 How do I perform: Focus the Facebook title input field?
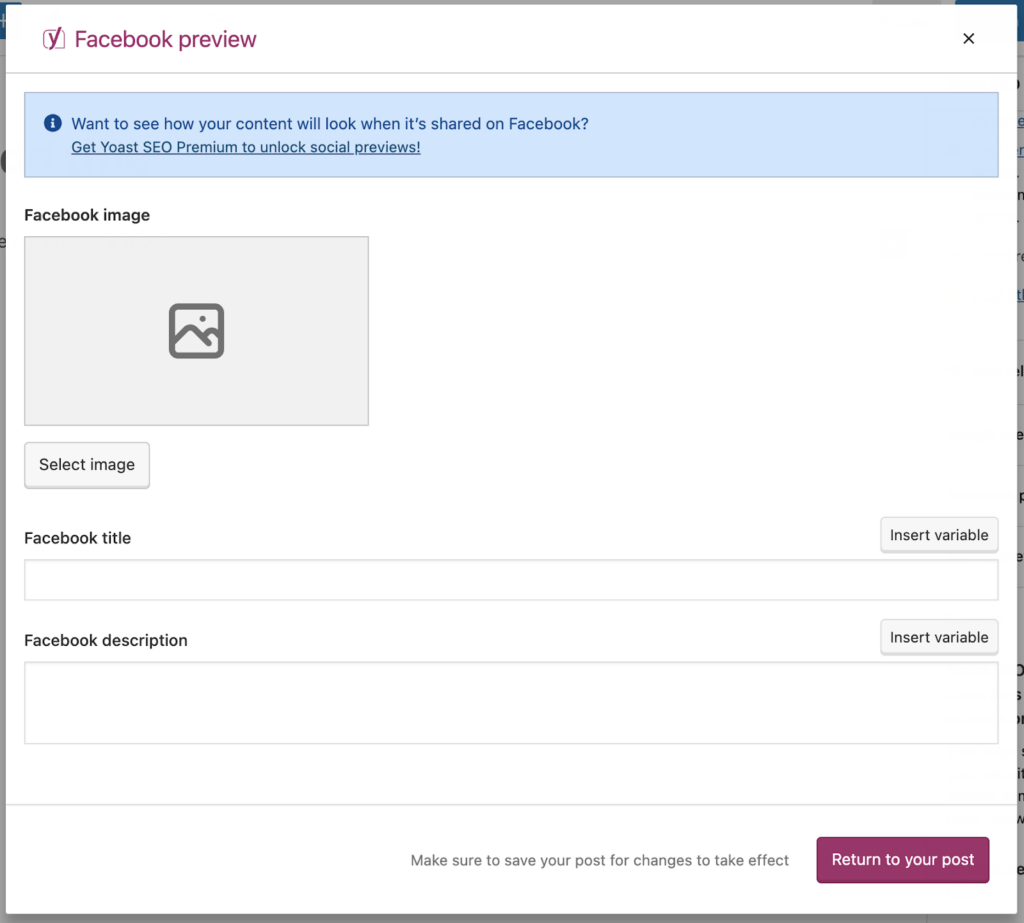(511, 579)
